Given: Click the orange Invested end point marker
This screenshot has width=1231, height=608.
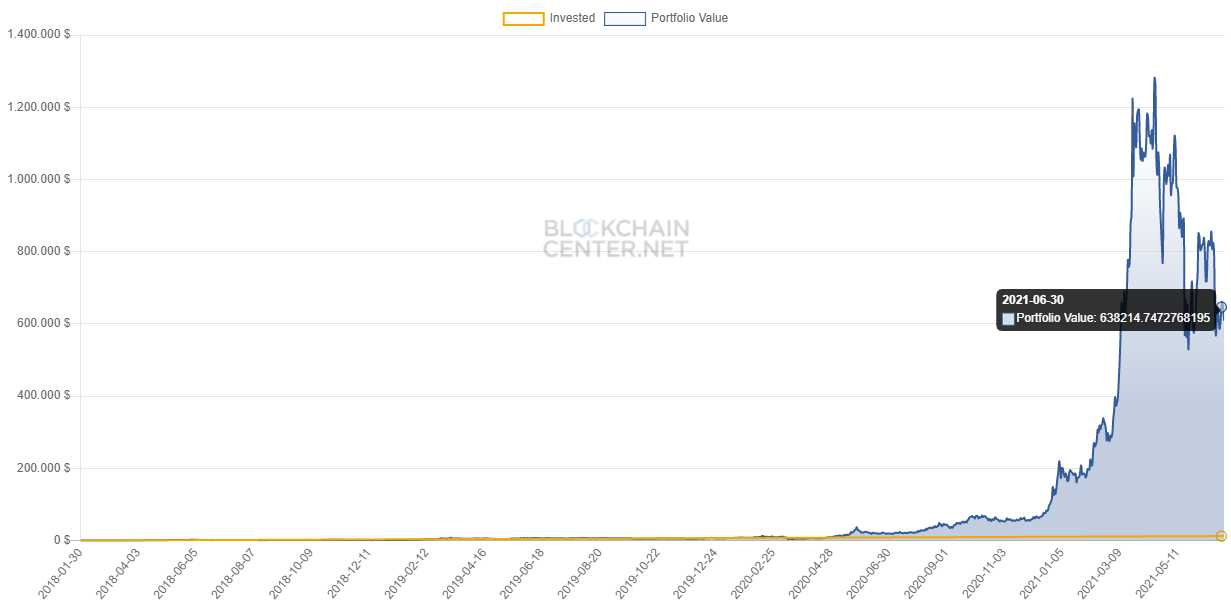Looking at the screenshot, I should (1221, 537).
